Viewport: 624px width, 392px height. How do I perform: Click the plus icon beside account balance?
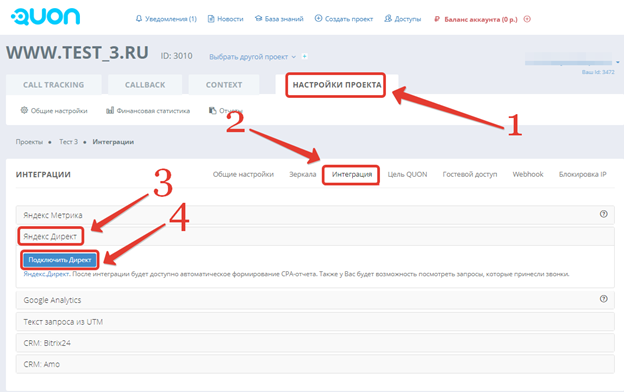[x=527, y=19]
